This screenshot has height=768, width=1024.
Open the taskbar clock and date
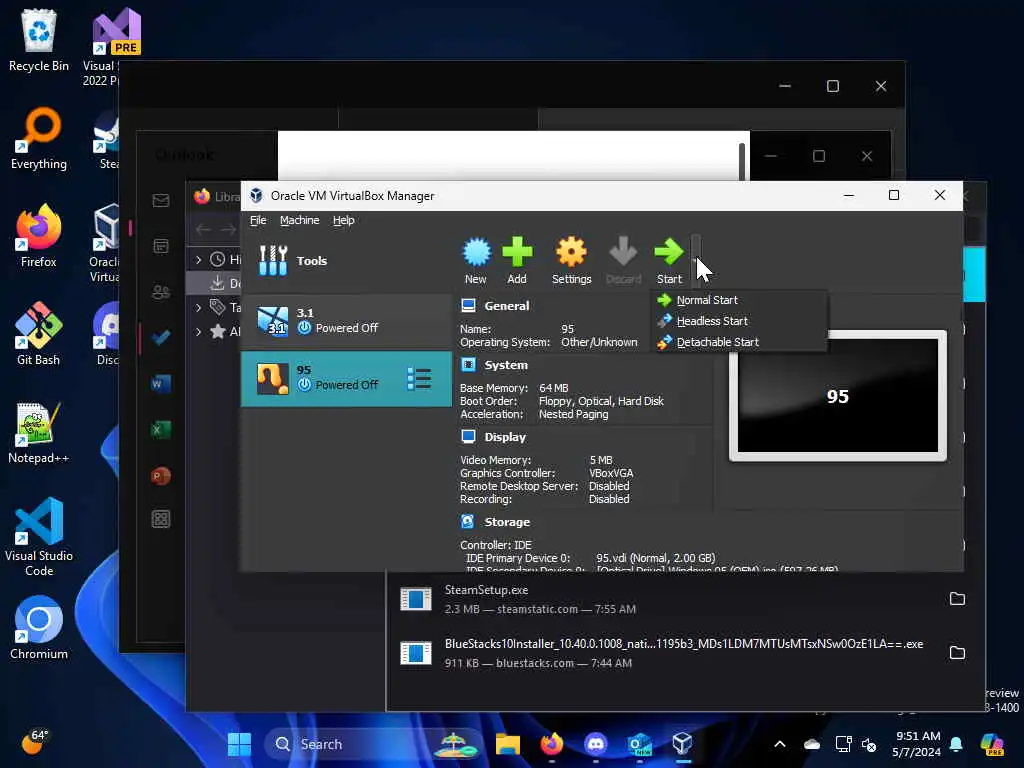click(x=917, y=744)
